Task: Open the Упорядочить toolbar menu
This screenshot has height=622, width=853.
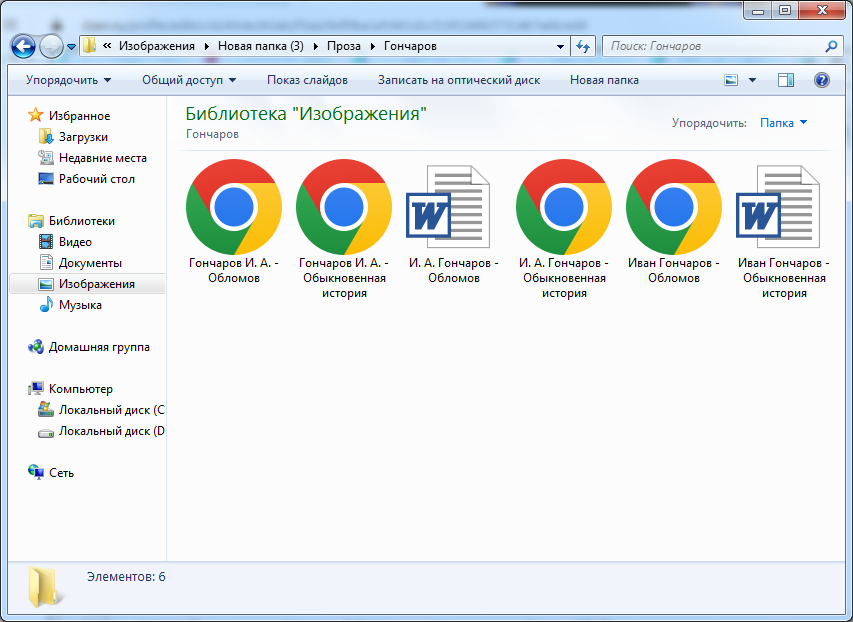Action: pyautogui.click(x=69, y=80)
